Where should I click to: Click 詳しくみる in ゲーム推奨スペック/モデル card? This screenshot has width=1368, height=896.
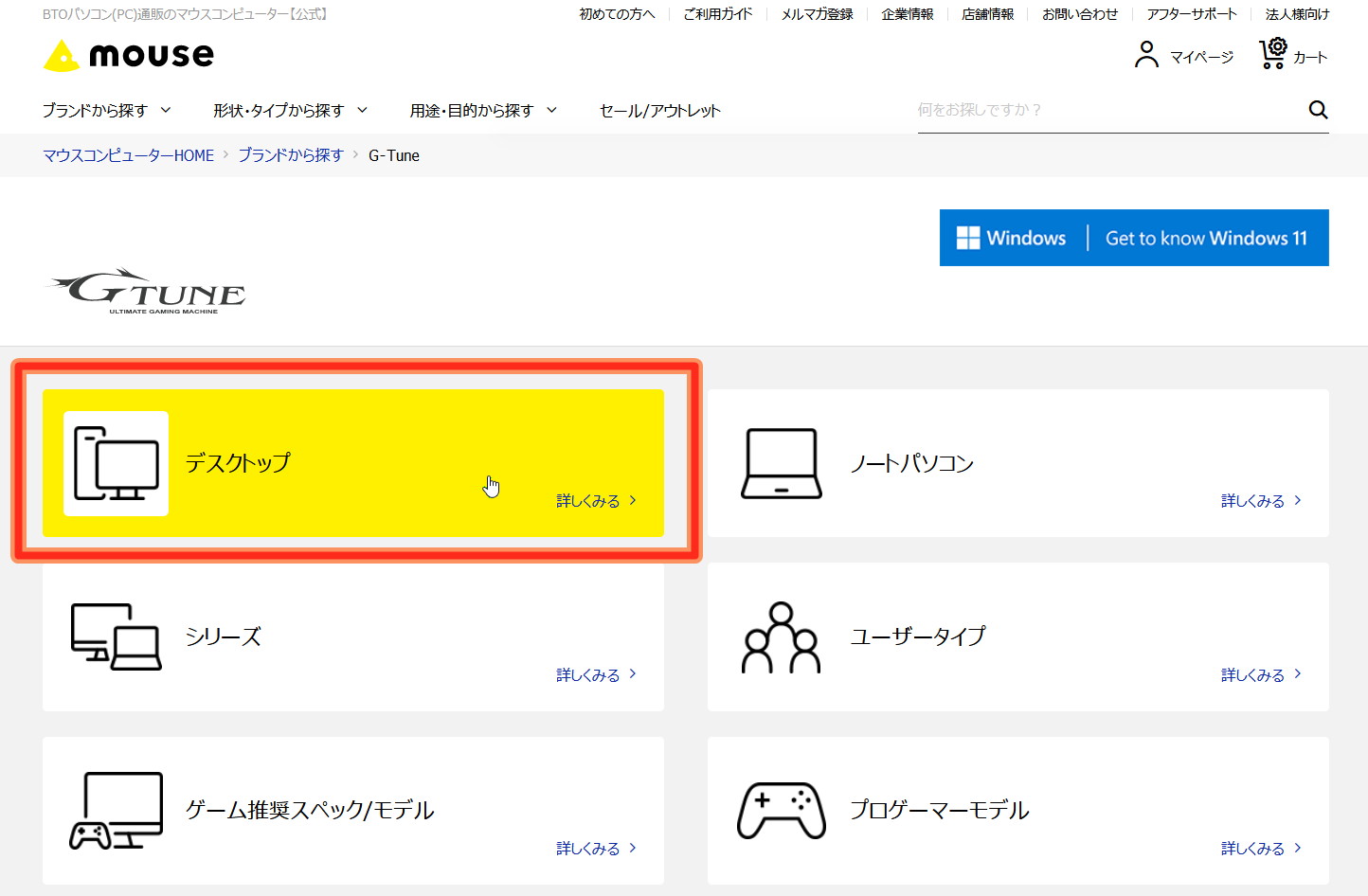click(596, 849)
